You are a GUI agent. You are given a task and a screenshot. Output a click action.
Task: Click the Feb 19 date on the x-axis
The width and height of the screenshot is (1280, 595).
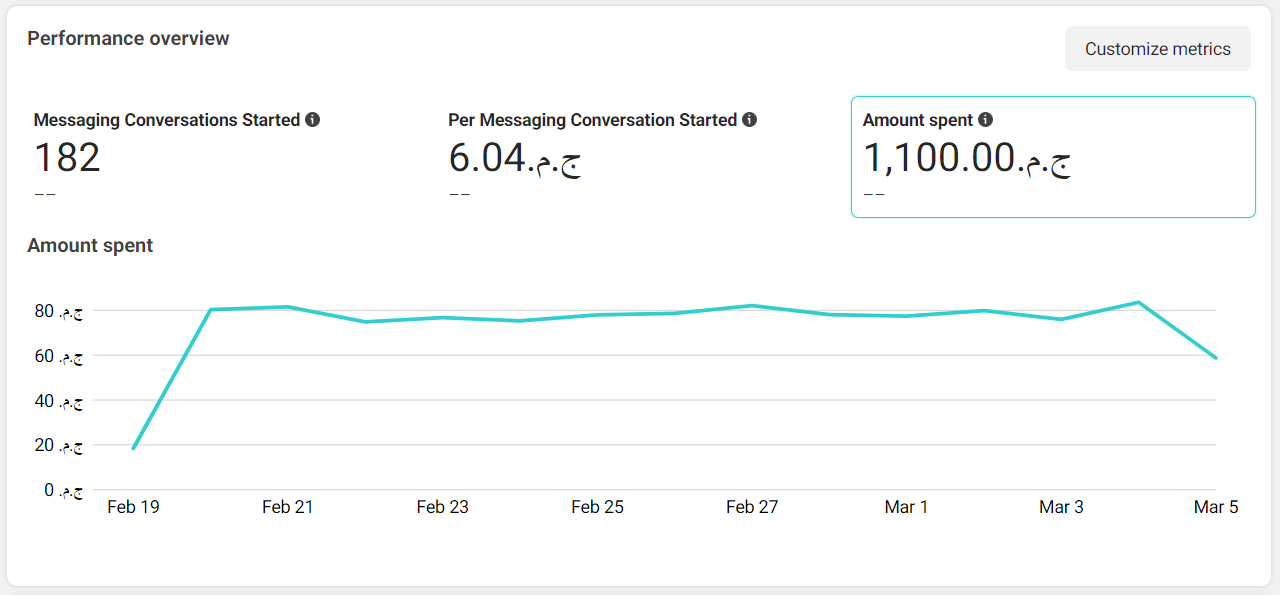point(133,507)
